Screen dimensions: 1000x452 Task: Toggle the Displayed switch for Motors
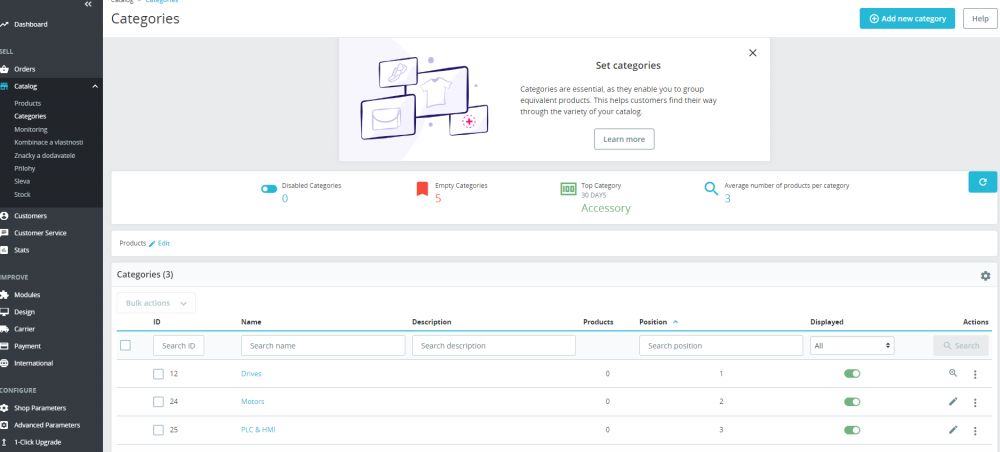pyautogui.click(x=852, y=402)
